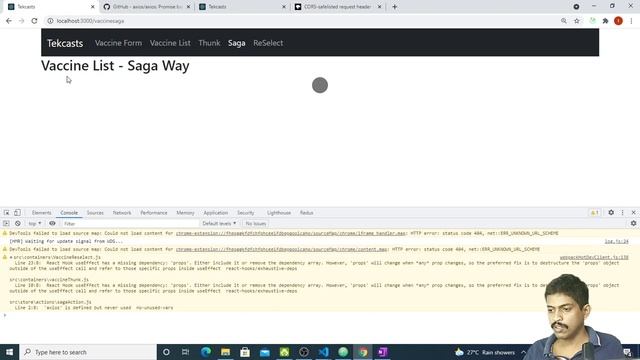Open the zoom magnifier in address bar
The width and height of the screenshot is (640, 360).
pos(564,21)
